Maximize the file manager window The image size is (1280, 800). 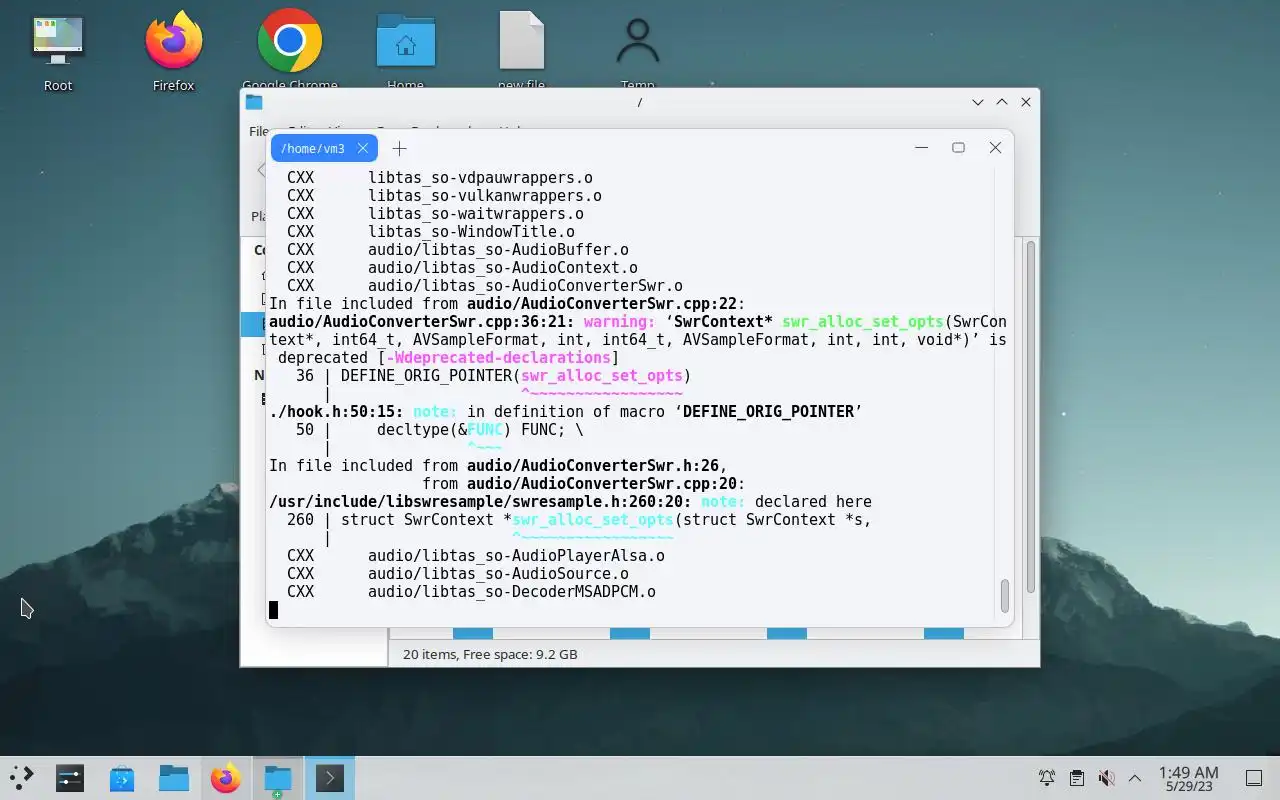click(x=1002, y=102)
